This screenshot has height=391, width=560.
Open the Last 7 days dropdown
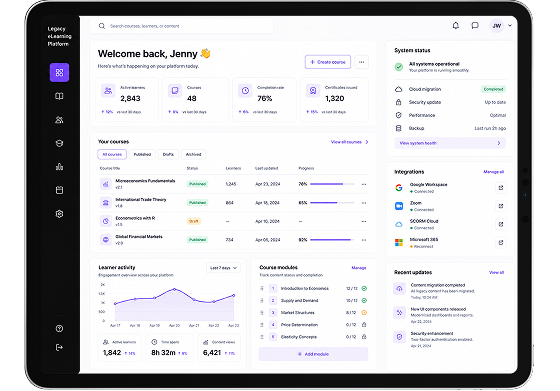(x=223, y=268)
